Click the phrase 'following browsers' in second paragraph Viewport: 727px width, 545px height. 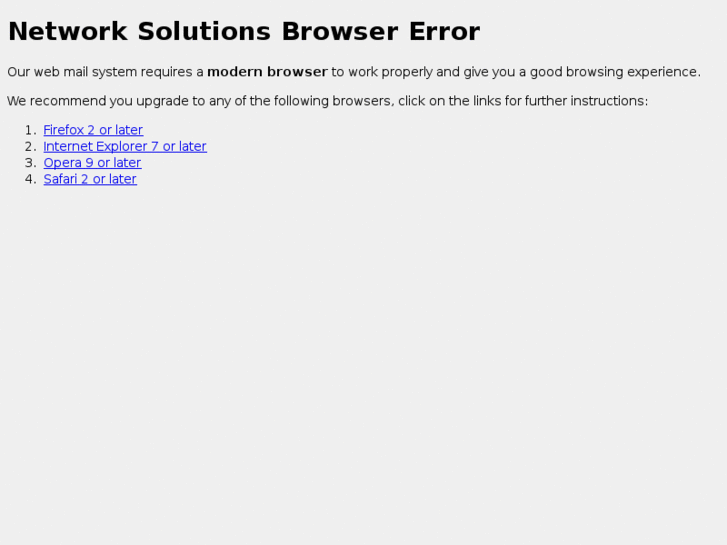(332, 101)
